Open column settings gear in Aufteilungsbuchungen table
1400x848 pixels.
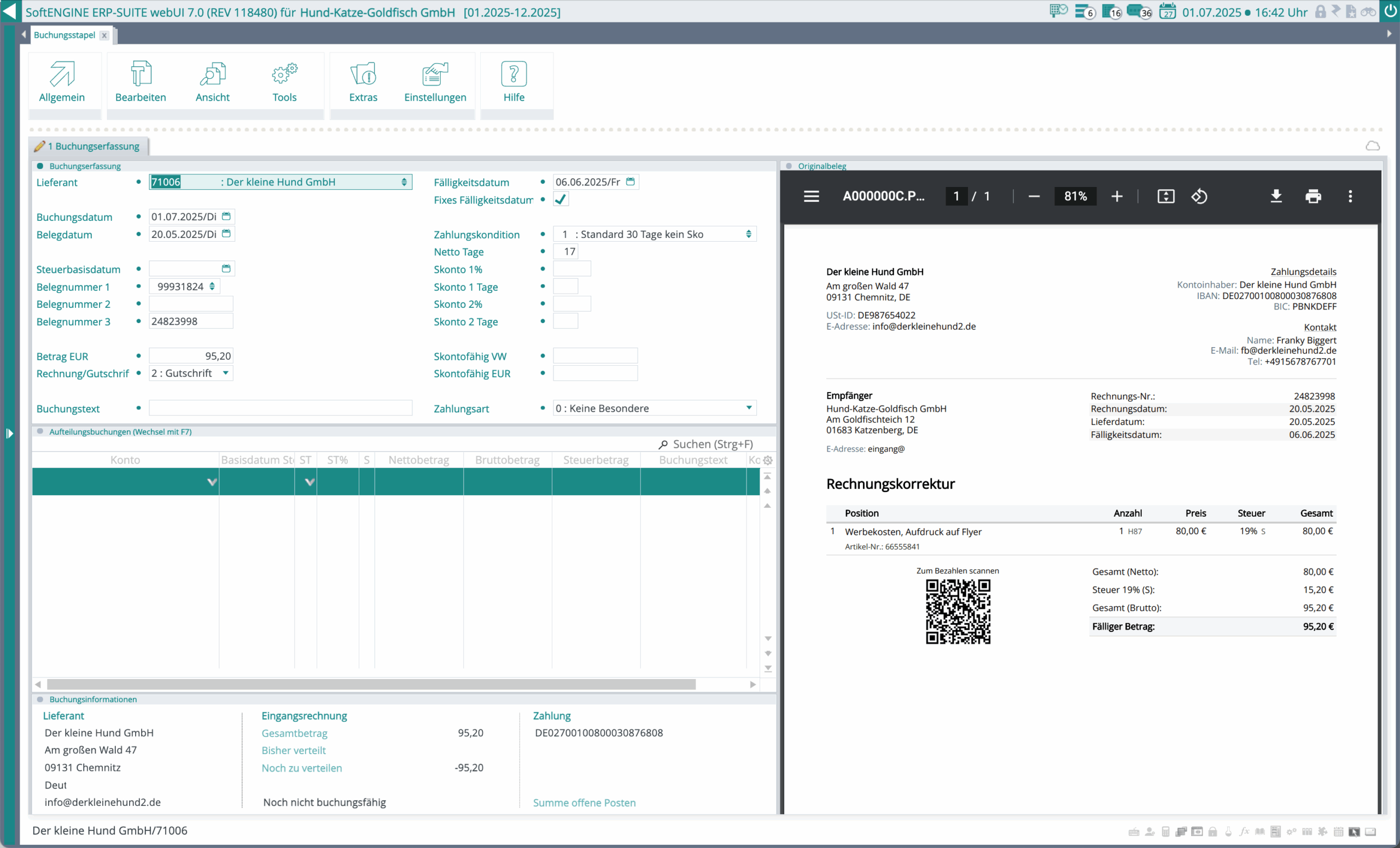768,460
